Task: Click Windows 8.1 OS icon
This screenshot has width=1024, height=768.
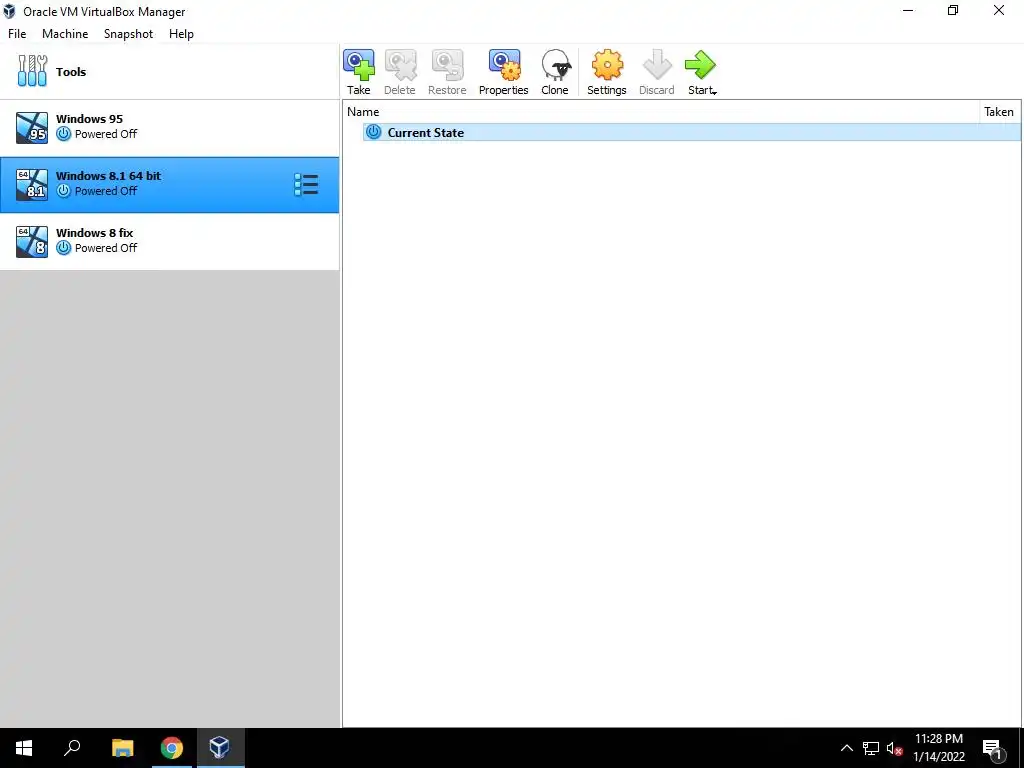Action: [x=32, y=185]
